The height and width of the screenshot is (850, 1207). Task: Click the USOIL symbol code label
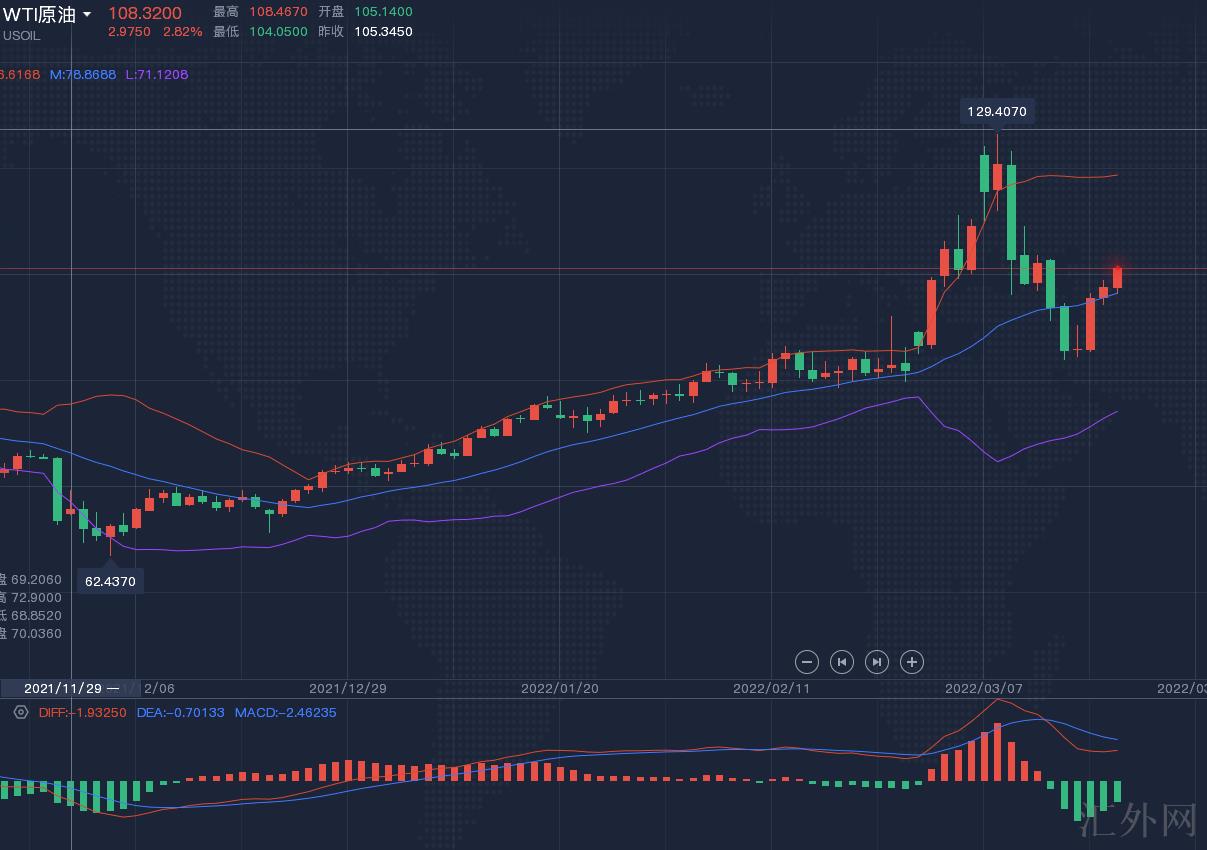pyautogui.click(x=22, y=35)
